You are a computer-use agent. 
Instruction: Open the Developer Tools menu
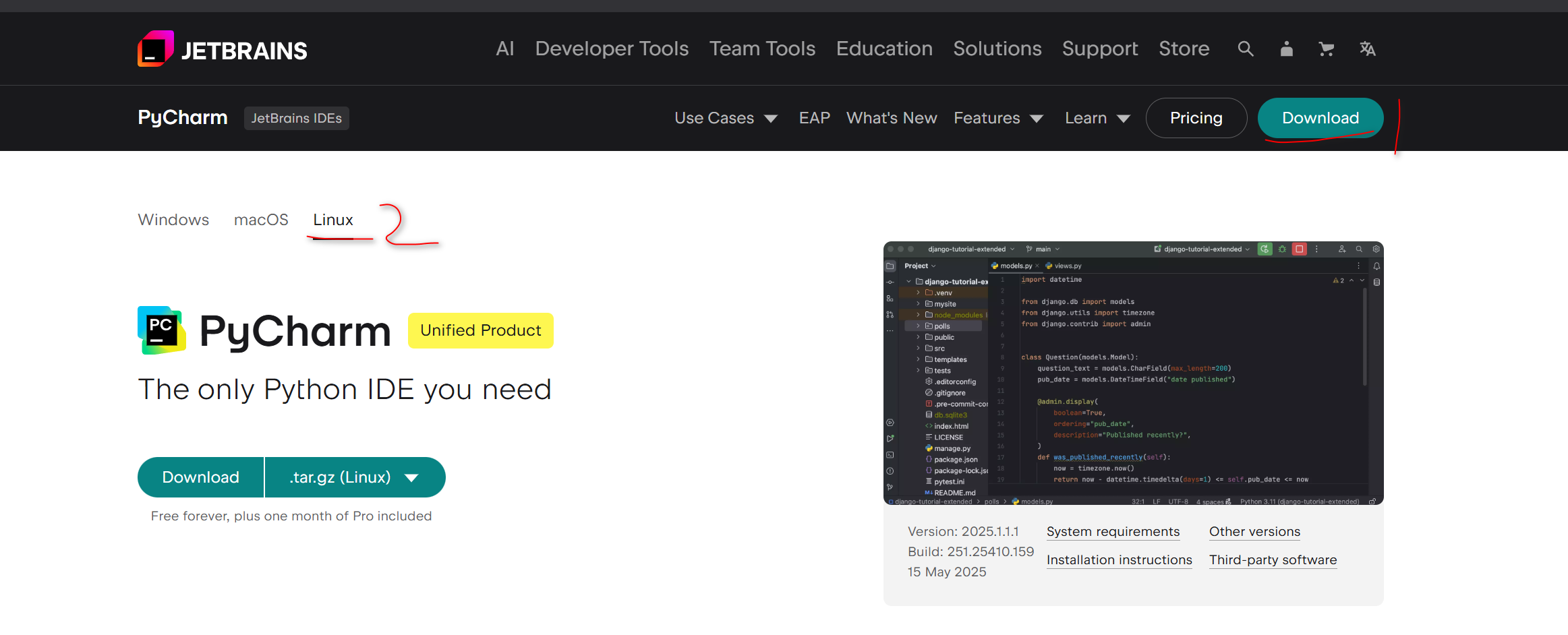(x=612, y=49)
